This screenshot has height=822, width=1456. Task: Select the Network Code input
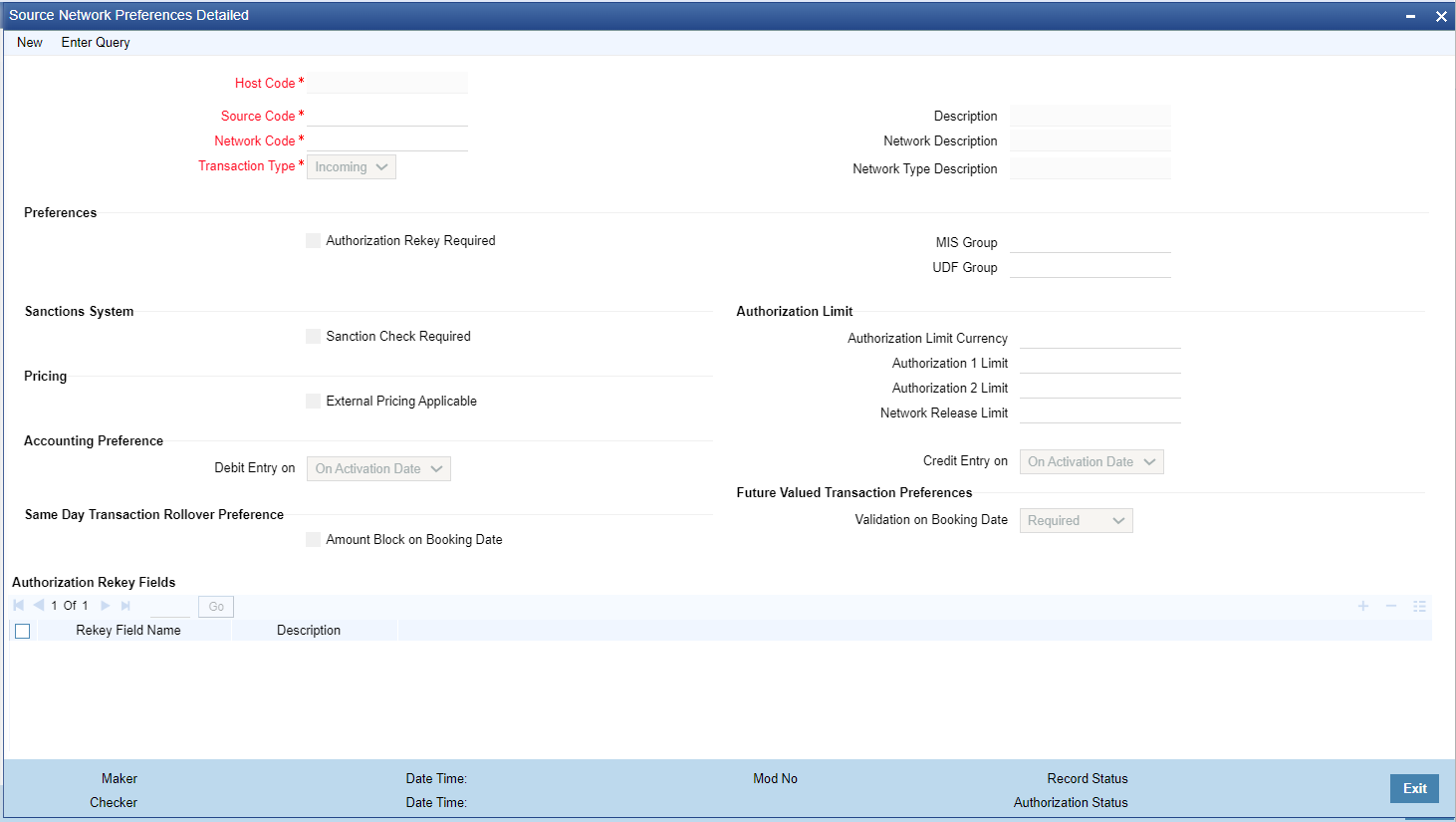(387, 140)
